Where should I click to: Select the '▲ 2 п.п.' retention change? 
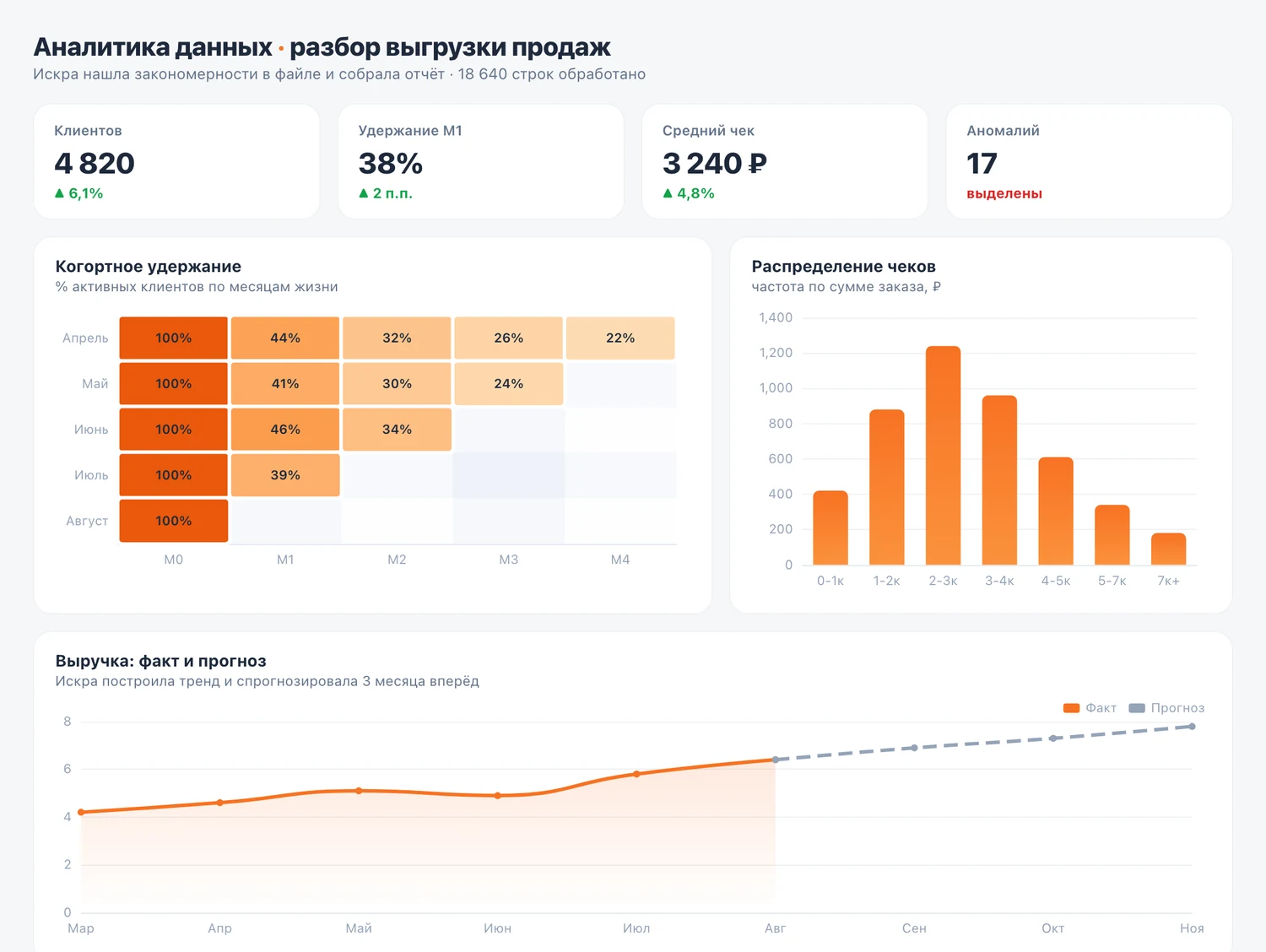(x=386, y=193)
